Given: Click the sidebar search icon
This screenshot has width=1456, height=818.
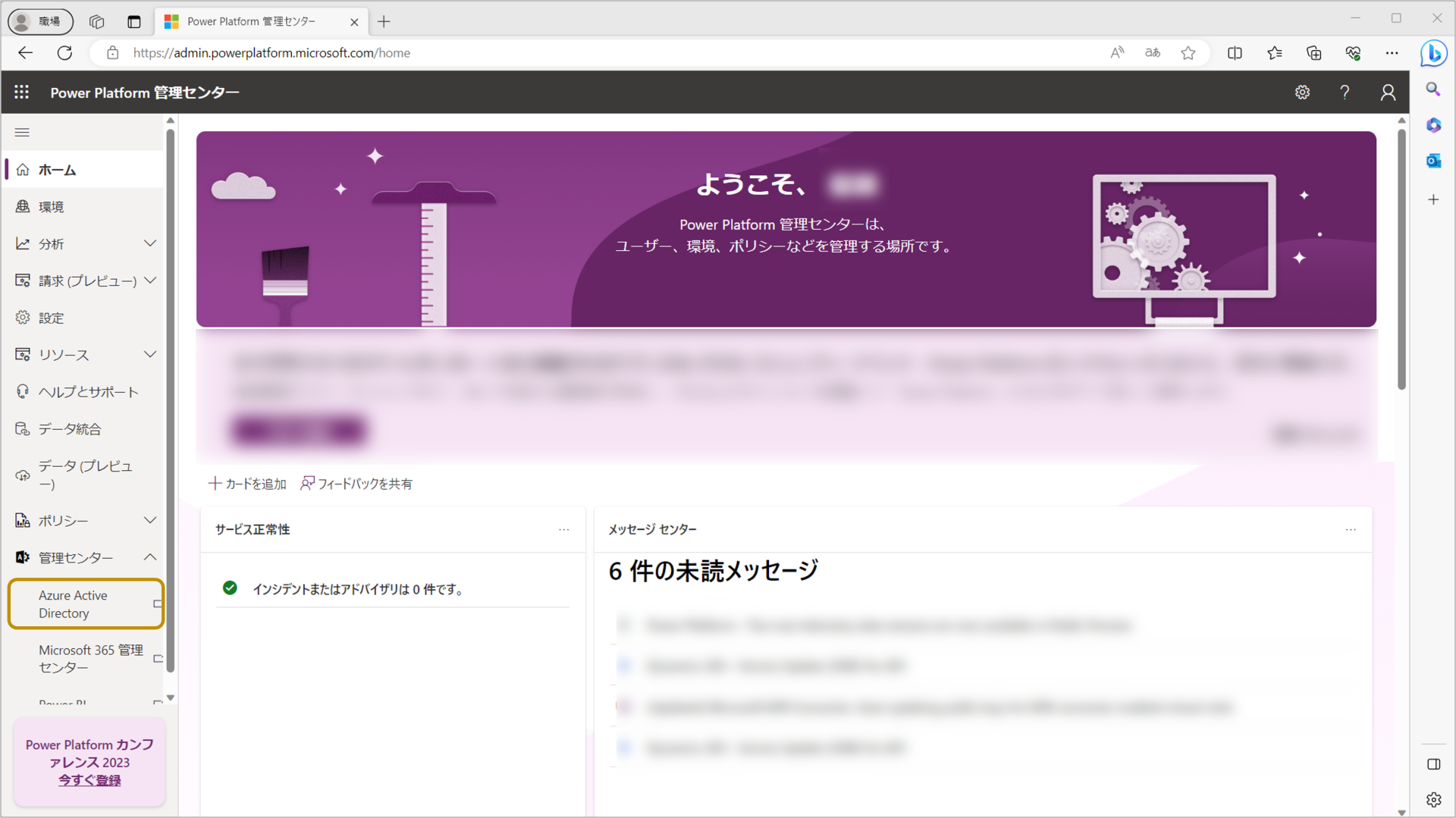Looking at the screenshot, I should [1433, 89].
